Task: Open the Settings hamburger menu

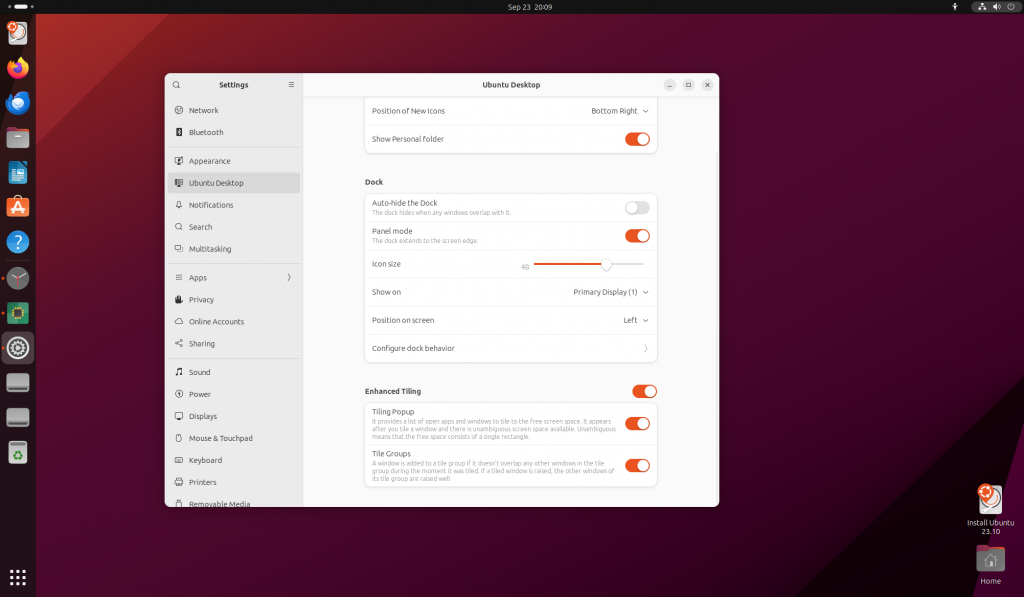Action: point(290,84)
